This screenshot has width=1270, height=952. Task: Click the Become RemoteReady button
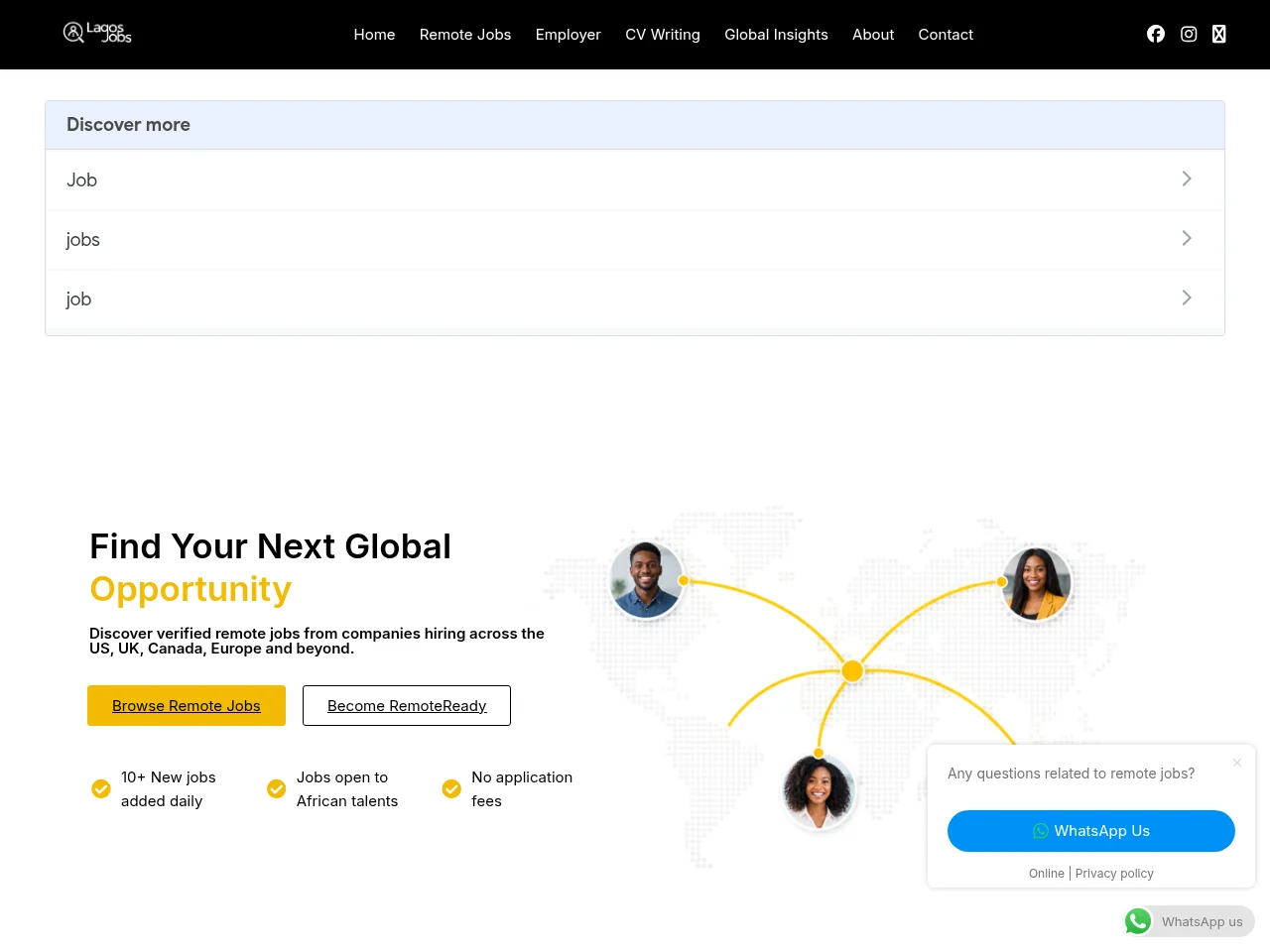(x=407, y=705)
